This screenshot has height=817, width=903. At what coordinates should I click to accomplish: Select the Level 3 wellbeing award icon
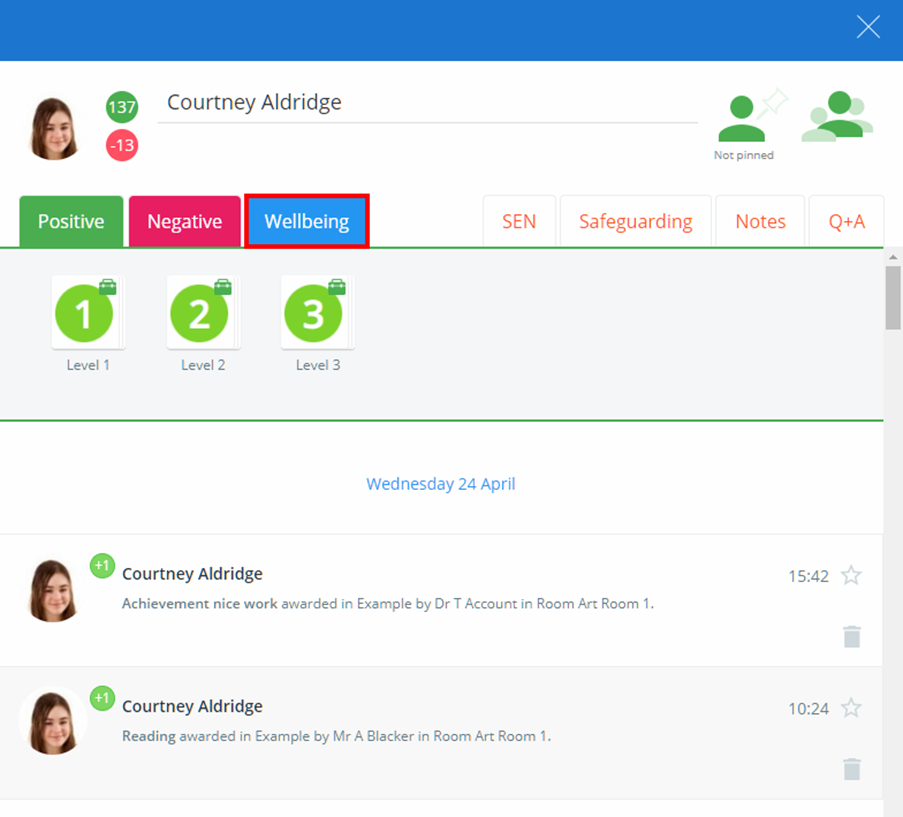click(x=317, y=311)
